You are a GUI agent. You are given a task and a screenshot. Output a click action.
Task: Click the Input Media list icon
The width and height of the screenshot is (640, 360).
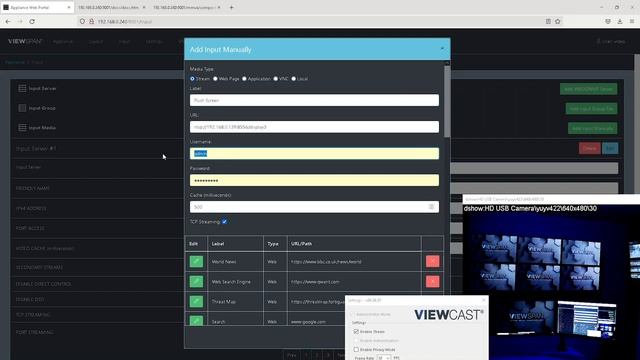22,127
